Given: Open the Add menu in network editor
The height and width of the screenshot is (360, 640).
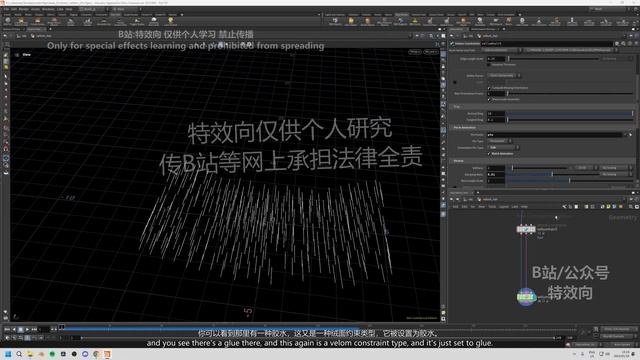Looking at the screenshot, I should click(456, 207).
